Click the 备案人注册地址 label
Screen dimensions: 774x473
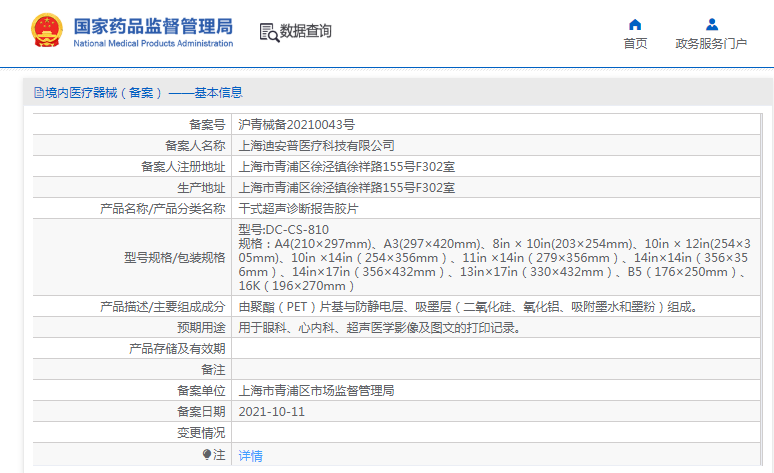click(183, 167)
